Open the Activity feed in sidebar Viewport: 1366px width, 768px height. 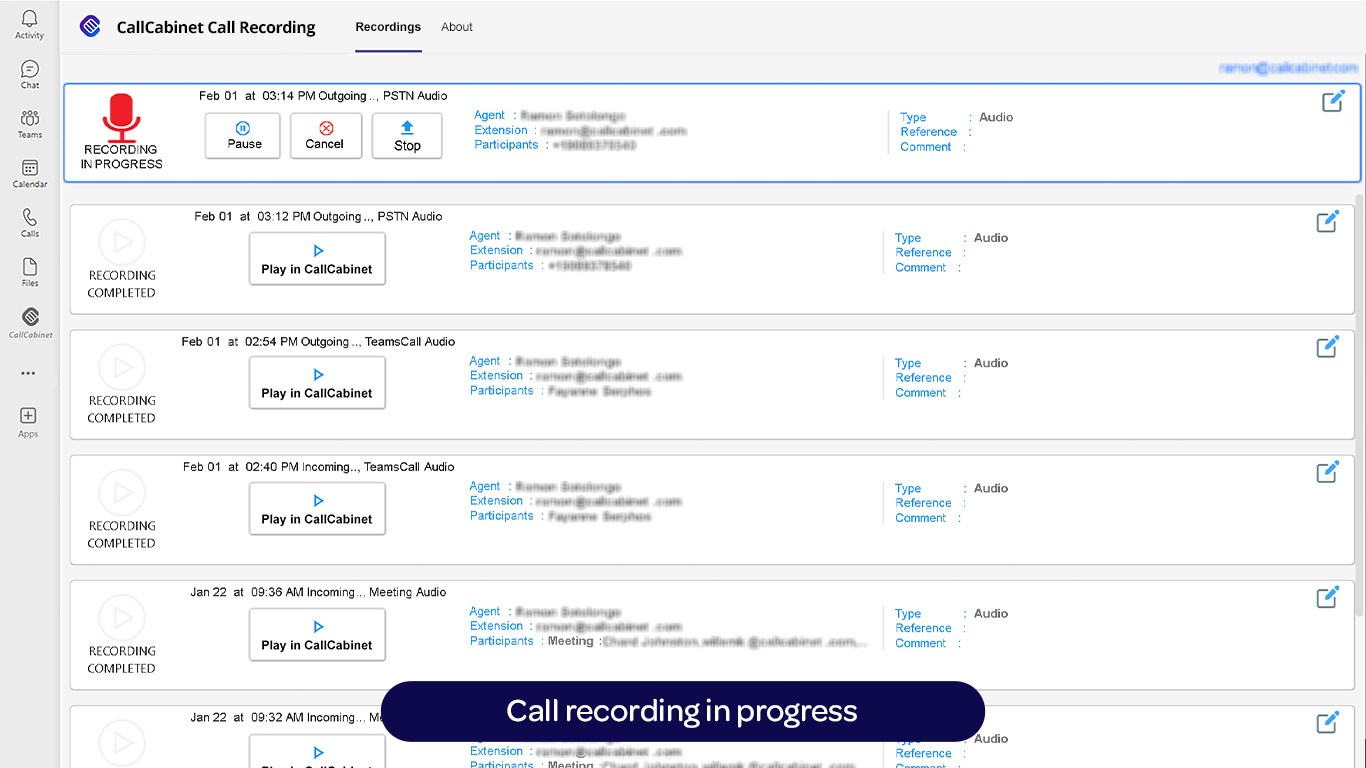click(29, 25)
